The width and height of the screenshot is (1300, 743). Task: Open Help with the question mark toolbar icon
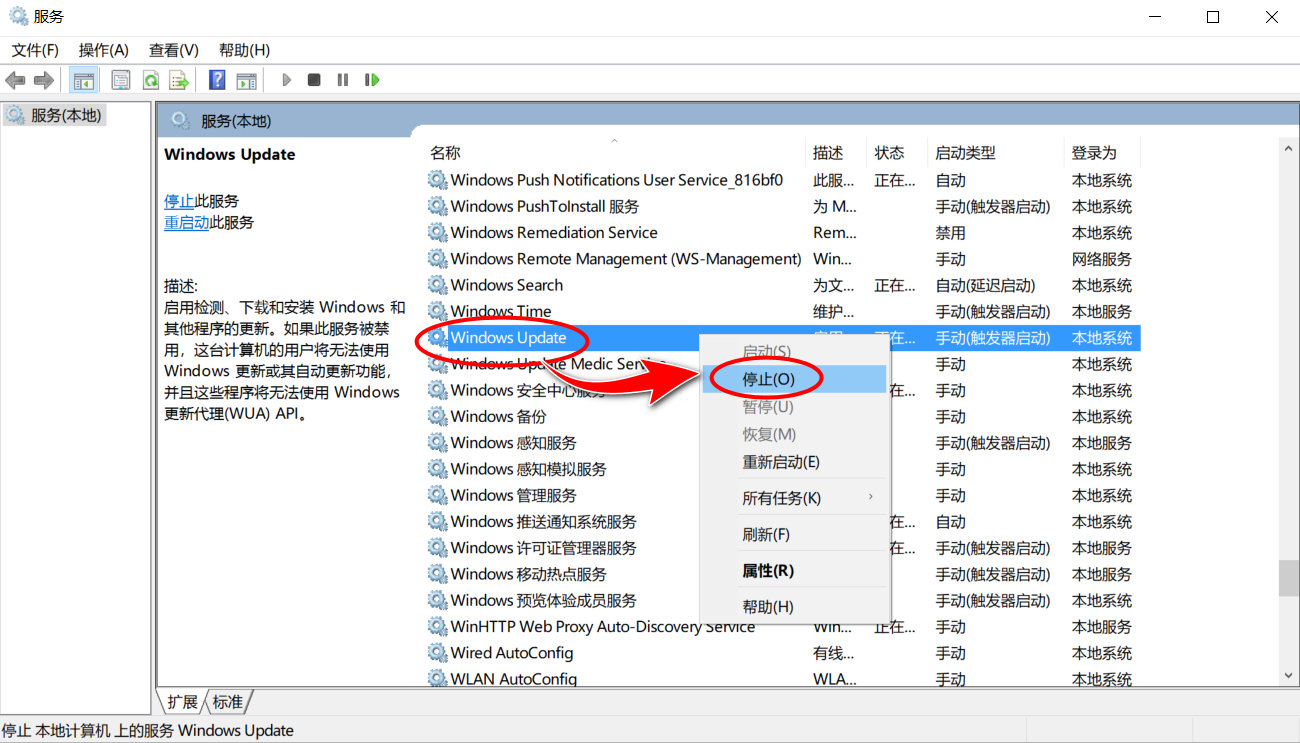click(217, 79)
